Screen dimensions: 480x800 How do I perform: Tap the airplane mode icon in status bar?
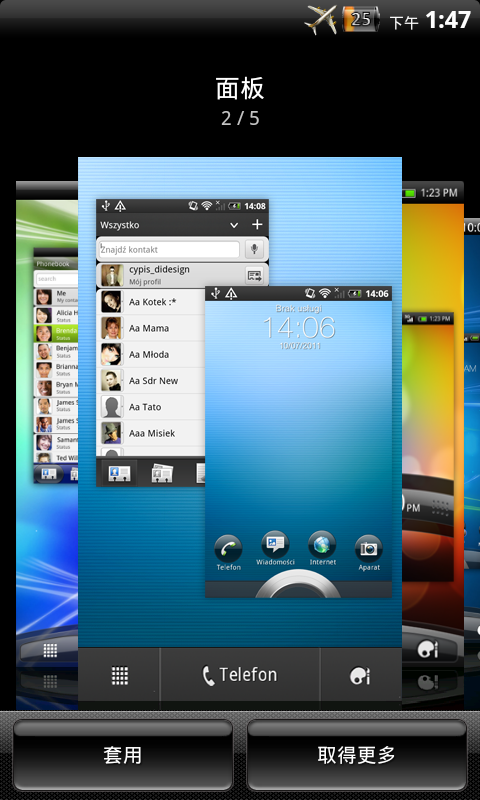click(321, 19)
